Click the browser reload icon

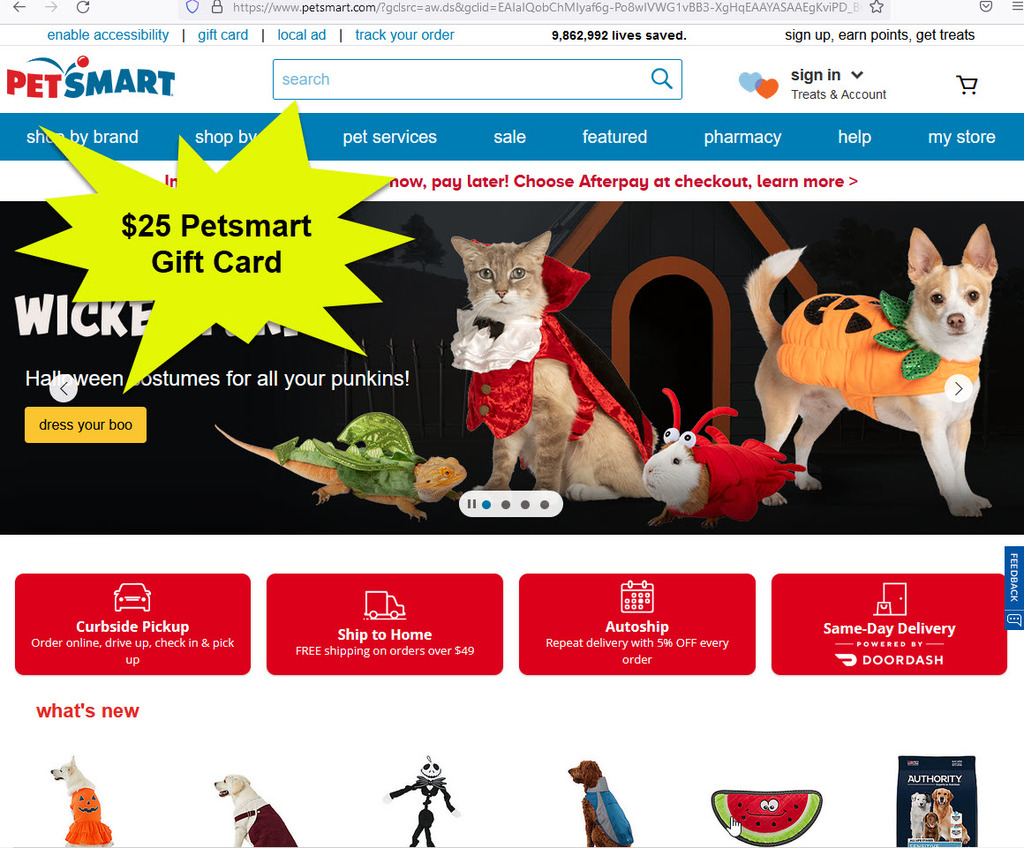[83, 7]
